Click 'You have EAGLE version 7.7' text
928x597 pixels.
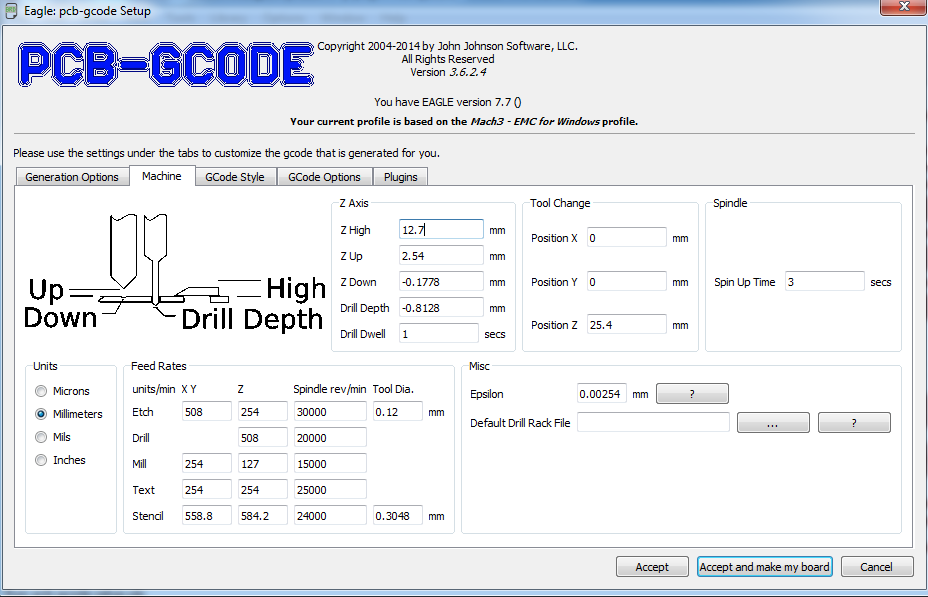pyautogui.click(x=448, y=102)
